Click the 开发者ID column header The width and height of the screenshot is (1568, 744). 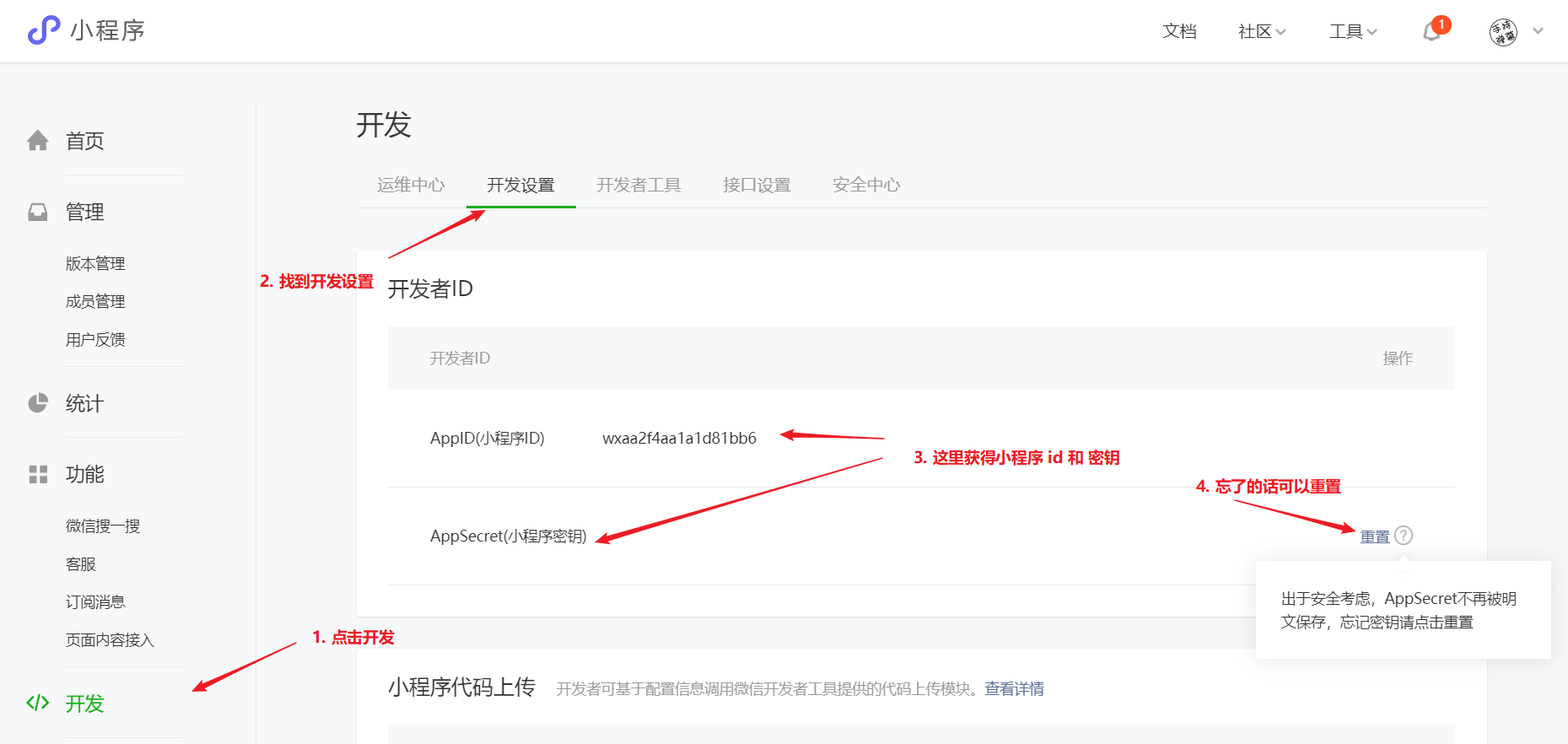point(461,359)
